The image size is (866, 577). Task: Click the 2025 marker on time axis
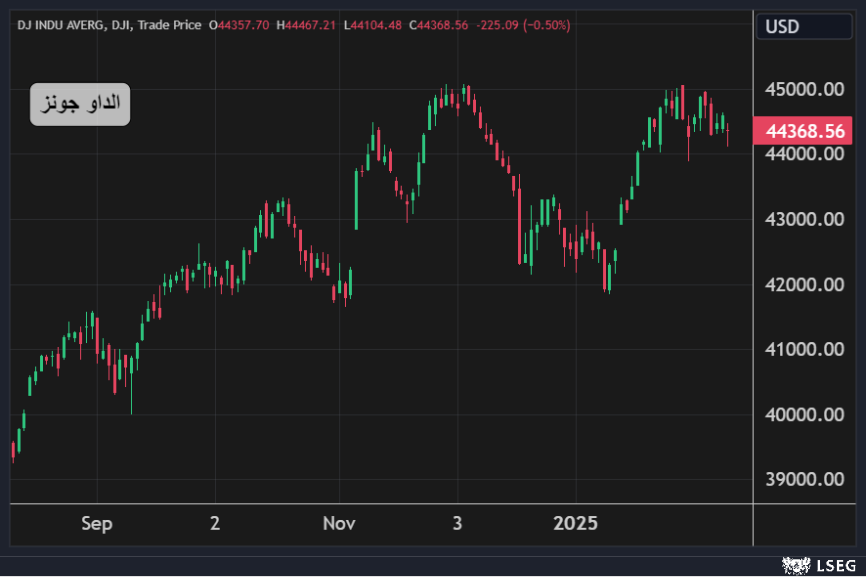coord(576,524)
